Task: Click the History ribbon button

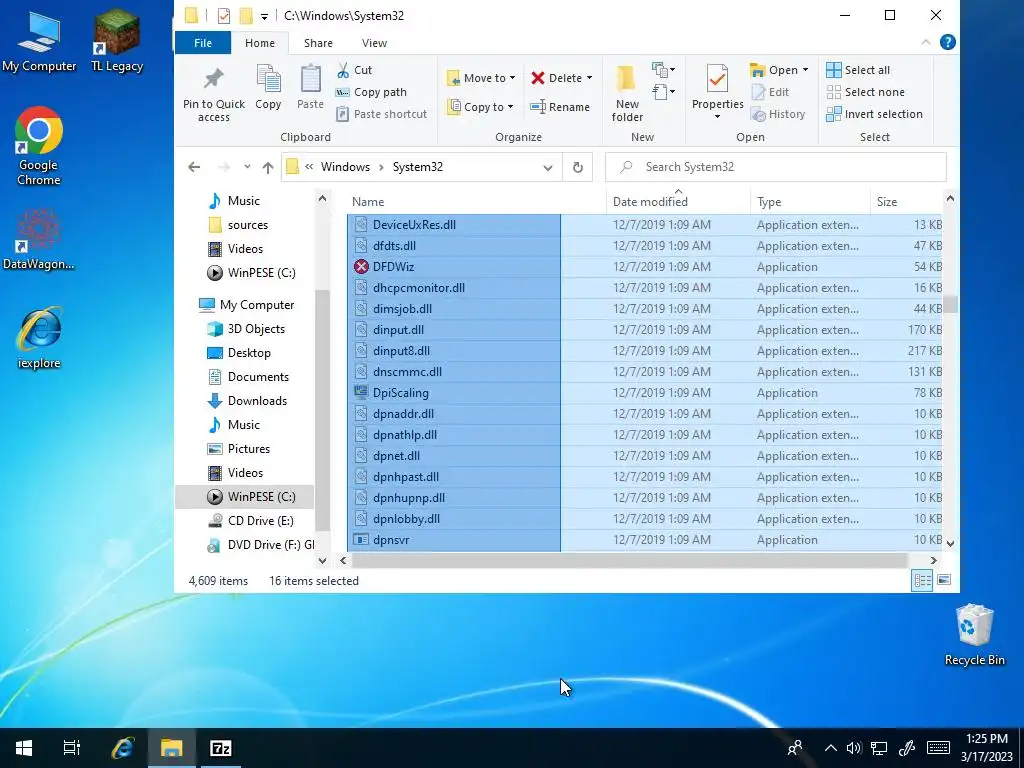Action: (x=778, y=114)
